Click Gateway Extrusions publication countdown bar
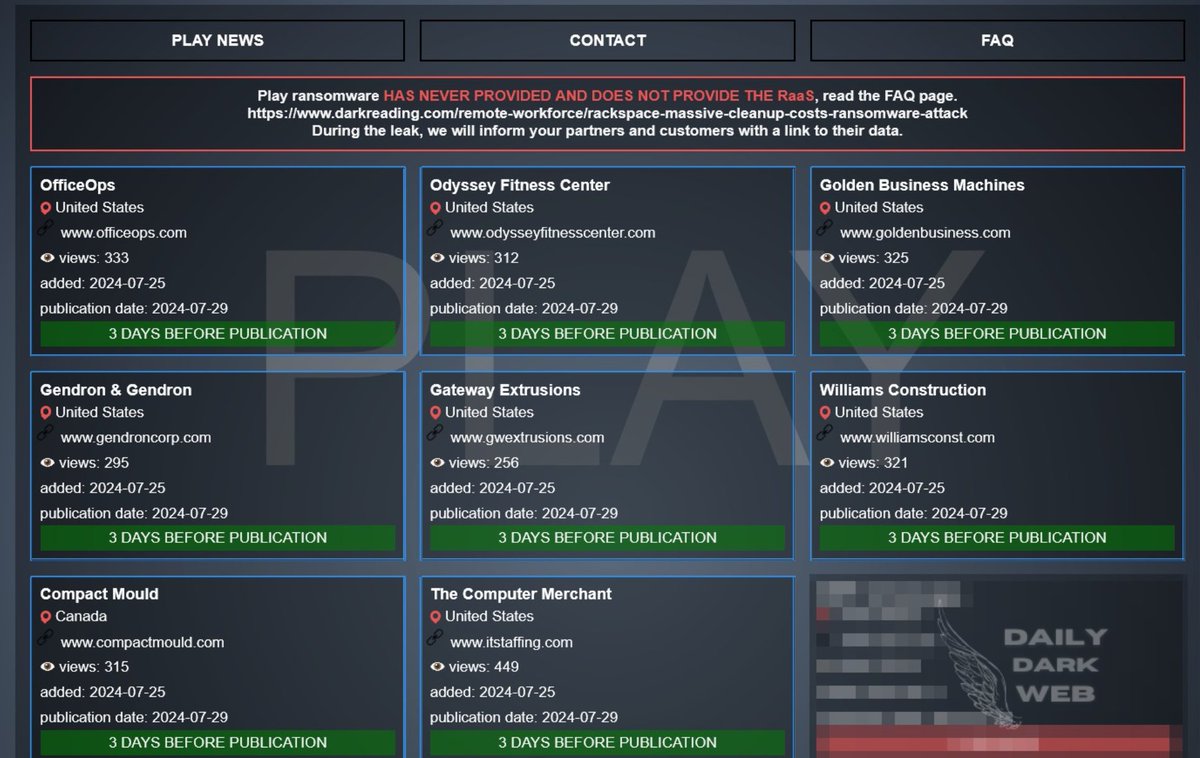 pyautogui.click(x=607, y=538)
